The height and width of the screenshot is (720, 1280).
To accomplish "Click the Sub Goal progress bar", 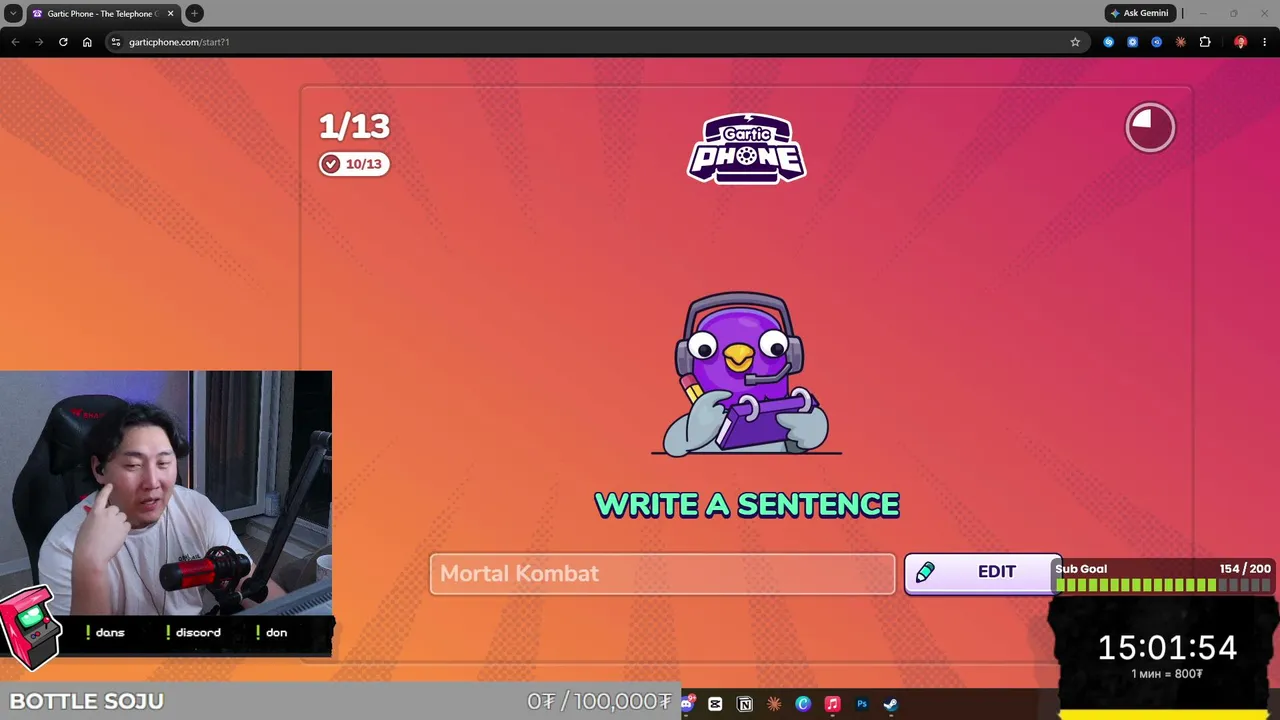I will (1163, 585).
